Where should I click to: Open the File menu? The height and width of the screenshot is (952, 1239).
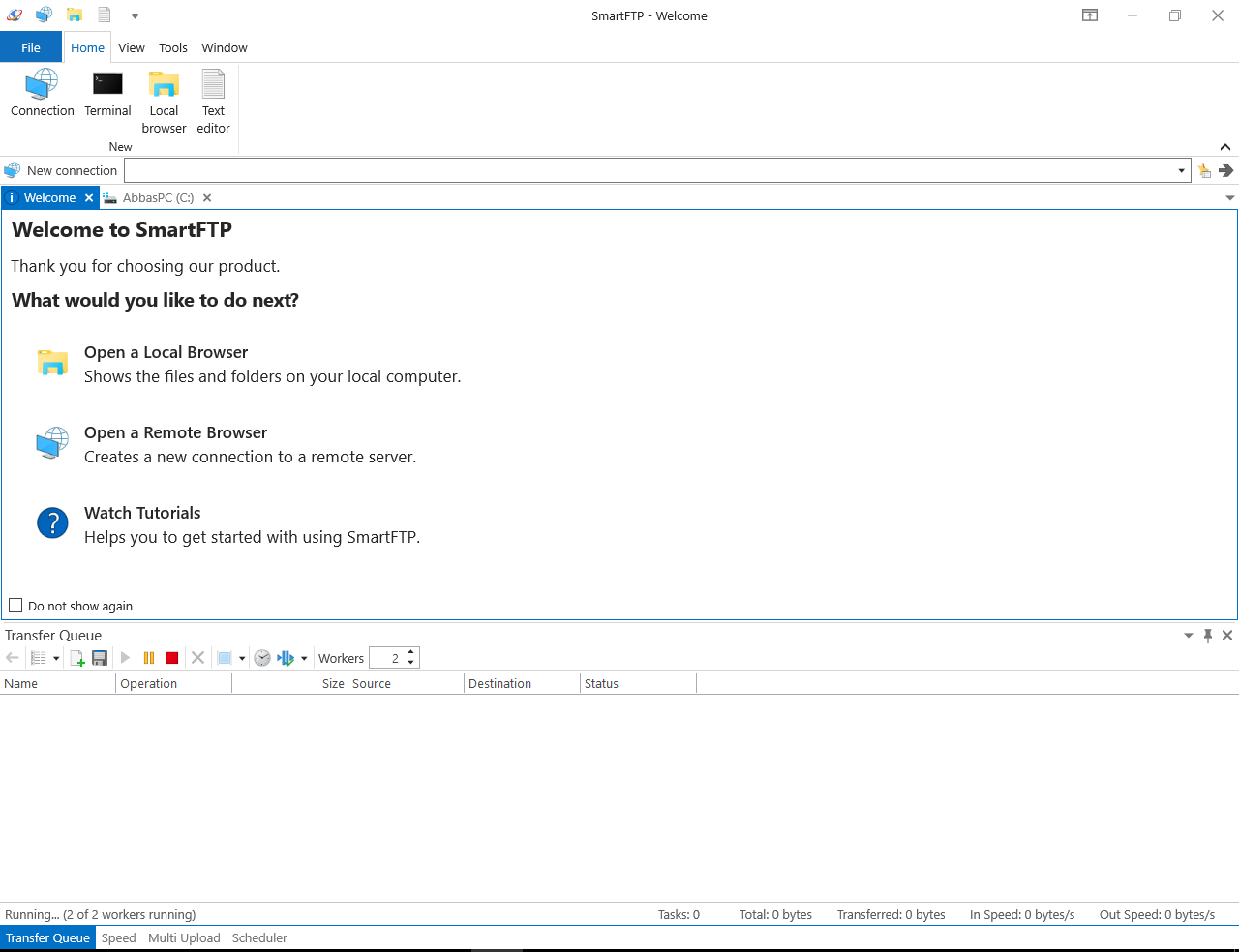click(31, 47)
